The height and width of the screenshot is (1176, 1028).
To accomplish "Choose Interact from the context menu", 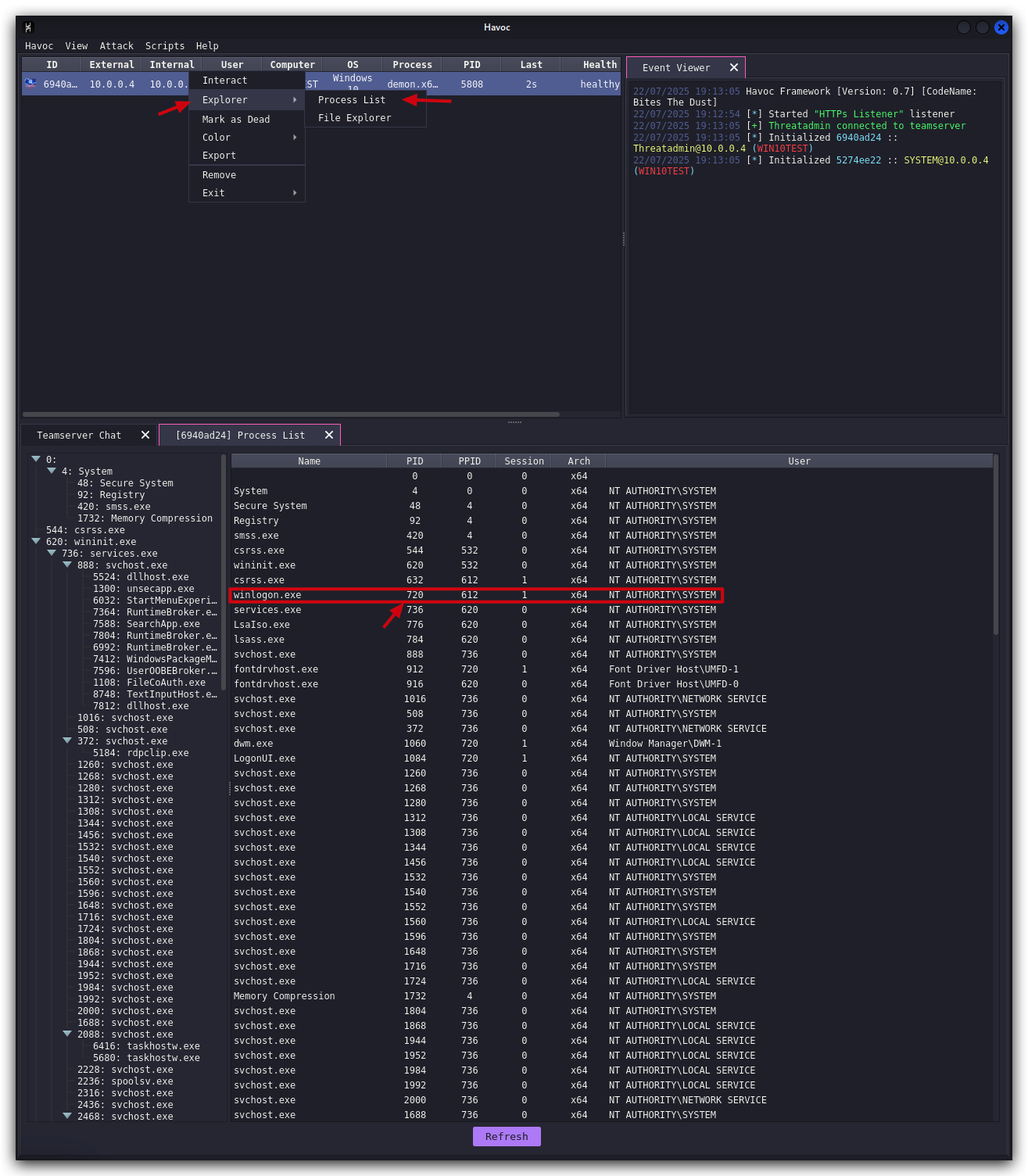I will [x=247, y=81].
